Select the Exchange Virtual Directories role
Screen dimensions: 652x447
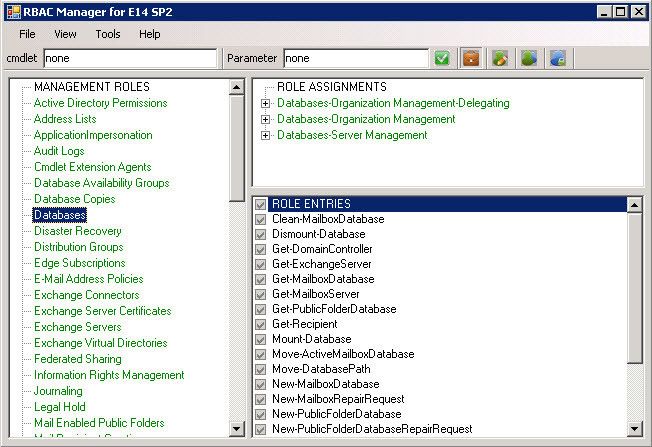click(101, 343)
